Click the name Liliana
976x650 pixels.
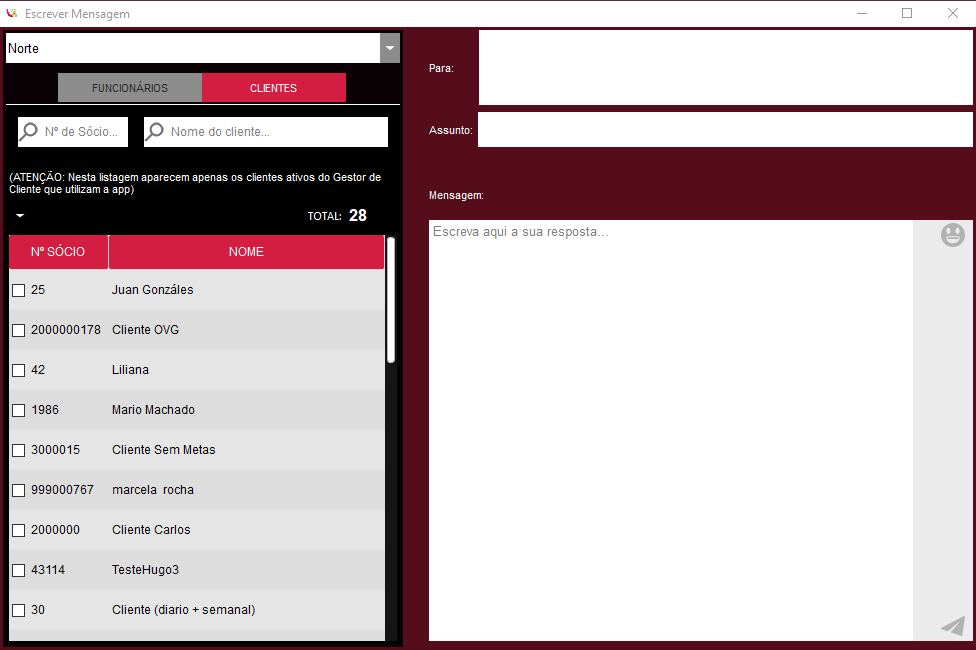tap(130, 370)
